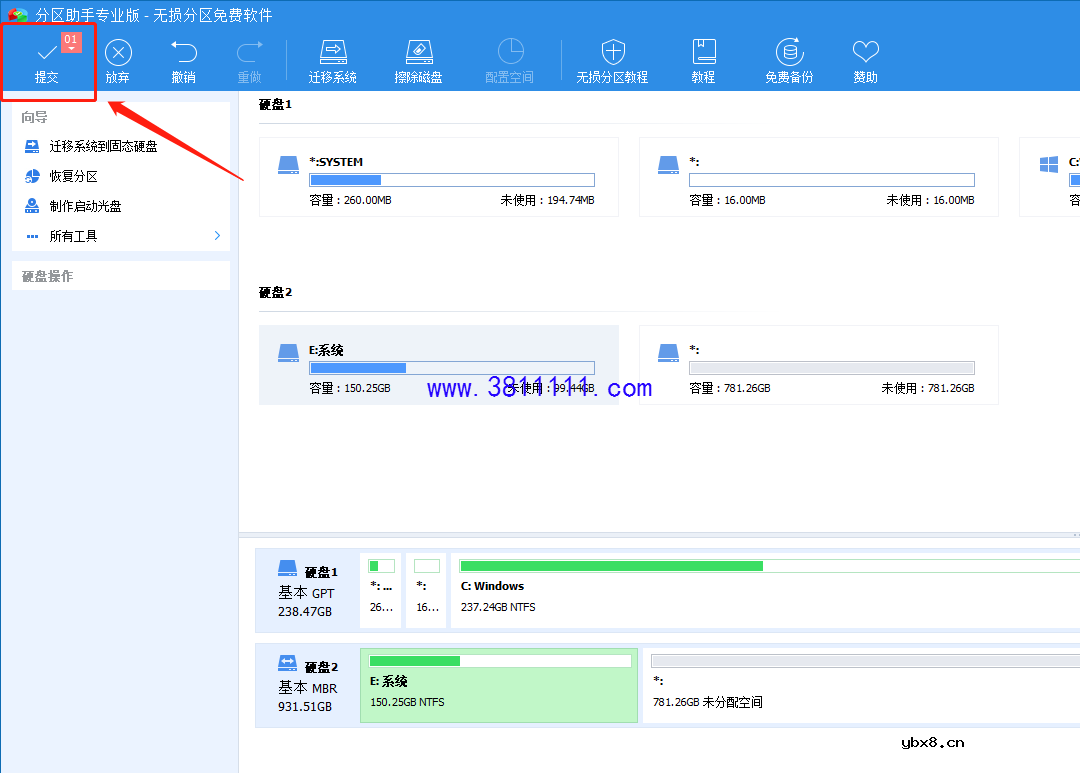Expand the 硬盘操作 panel header
This screenshot has width=1080, height=773.
click(120, 276)
